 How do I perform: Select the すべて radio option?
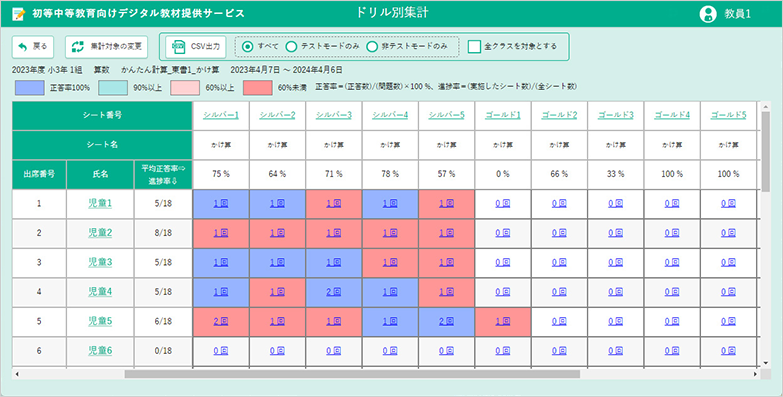[247, 46]
